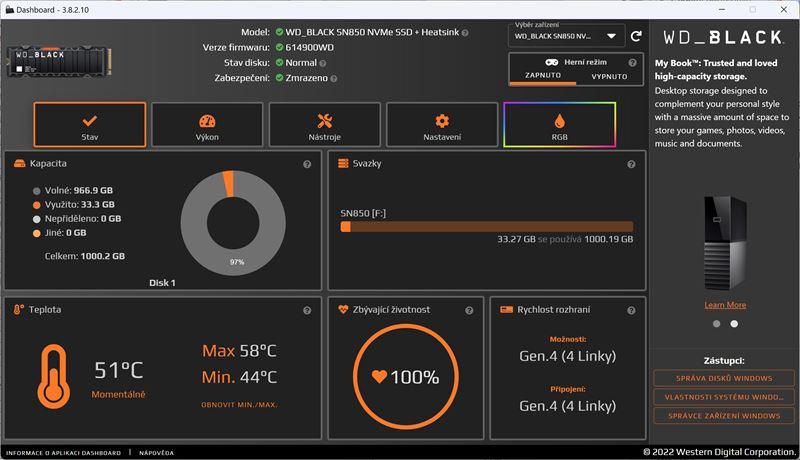
Task: Select the second ad carousel dot
Action: tap(734, 324)
